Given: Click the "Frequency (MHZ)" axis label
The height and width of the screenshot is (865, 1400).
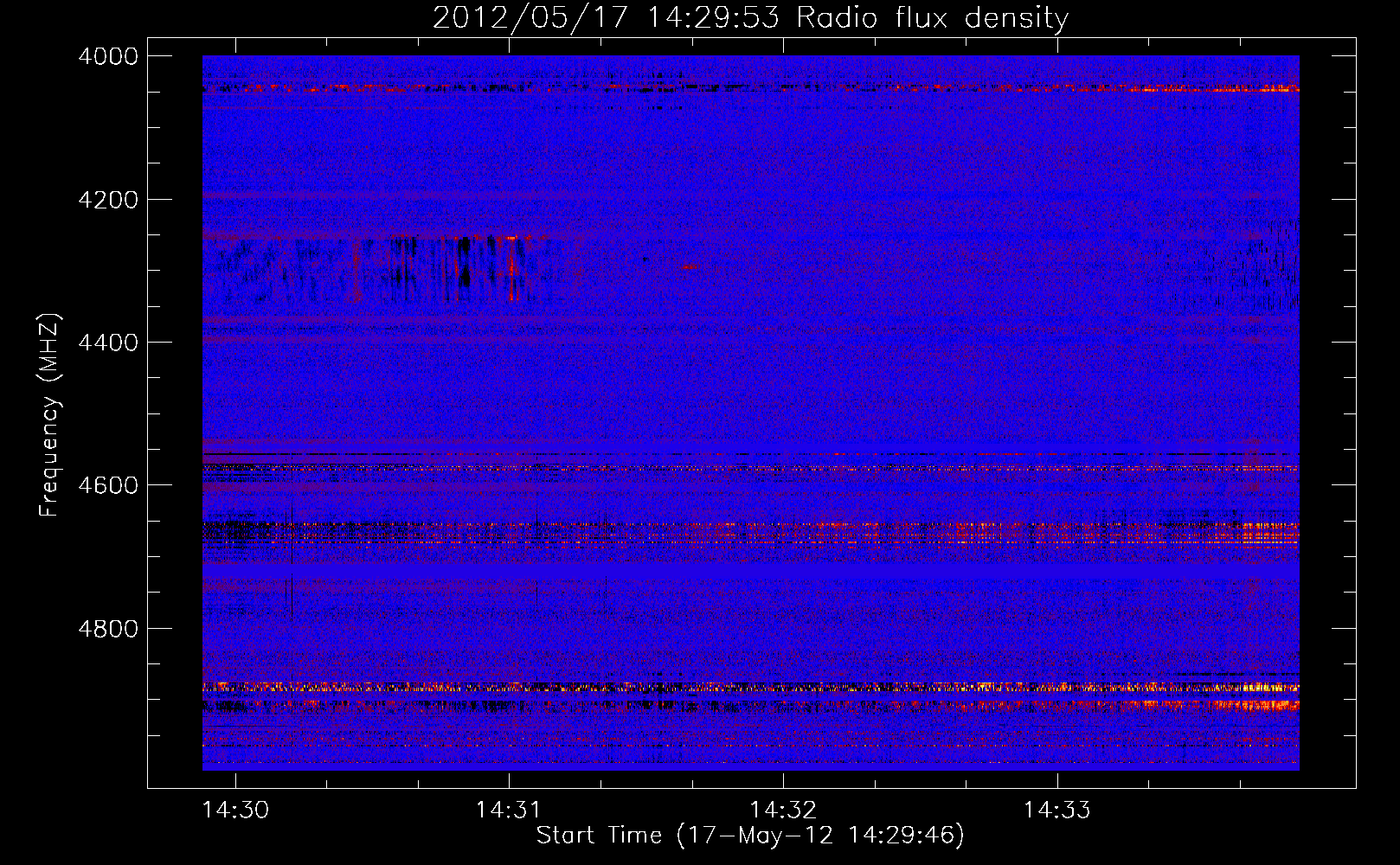Looking at the screenshot, I should click(x=49, y=415).
